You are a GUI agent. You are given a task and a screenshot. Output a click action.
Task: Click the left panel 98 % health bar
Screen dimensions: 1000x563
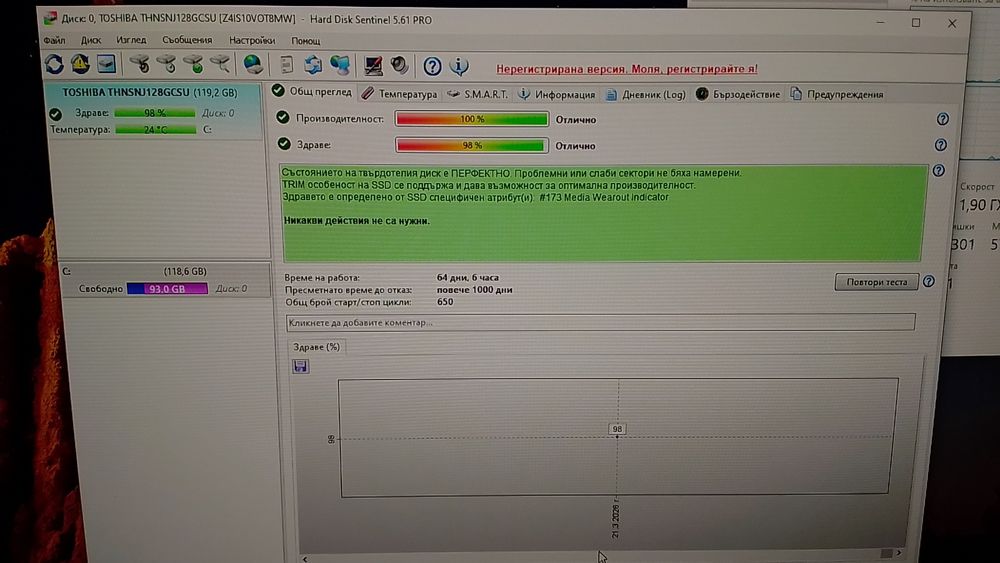pyautogui.click(x=155, y=113)
